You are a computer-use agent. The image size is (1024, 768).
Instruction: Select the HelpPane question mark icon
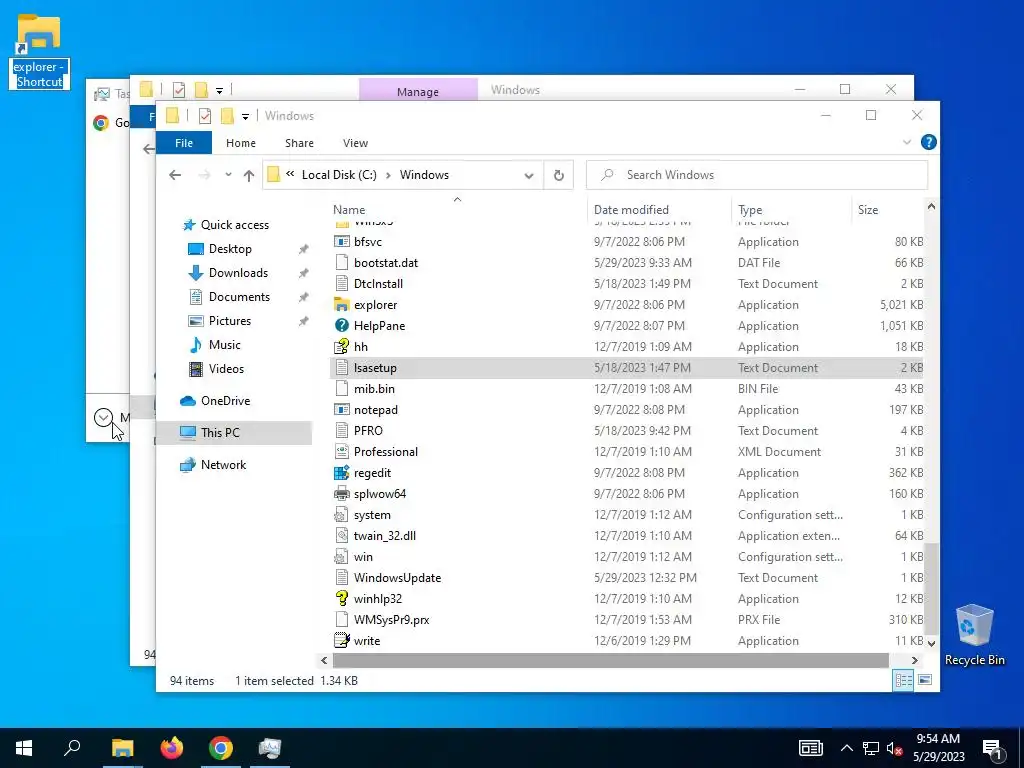342,325
